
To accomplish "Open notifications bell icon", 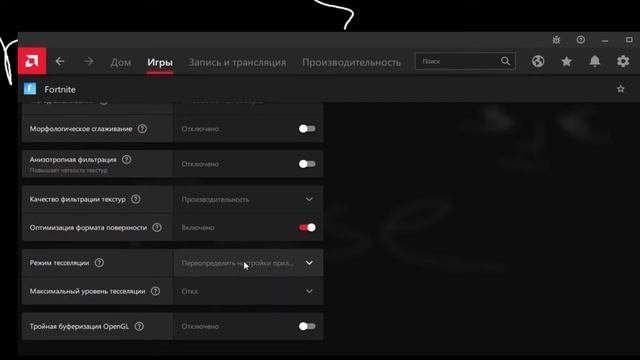I will (x=595, y=61).
